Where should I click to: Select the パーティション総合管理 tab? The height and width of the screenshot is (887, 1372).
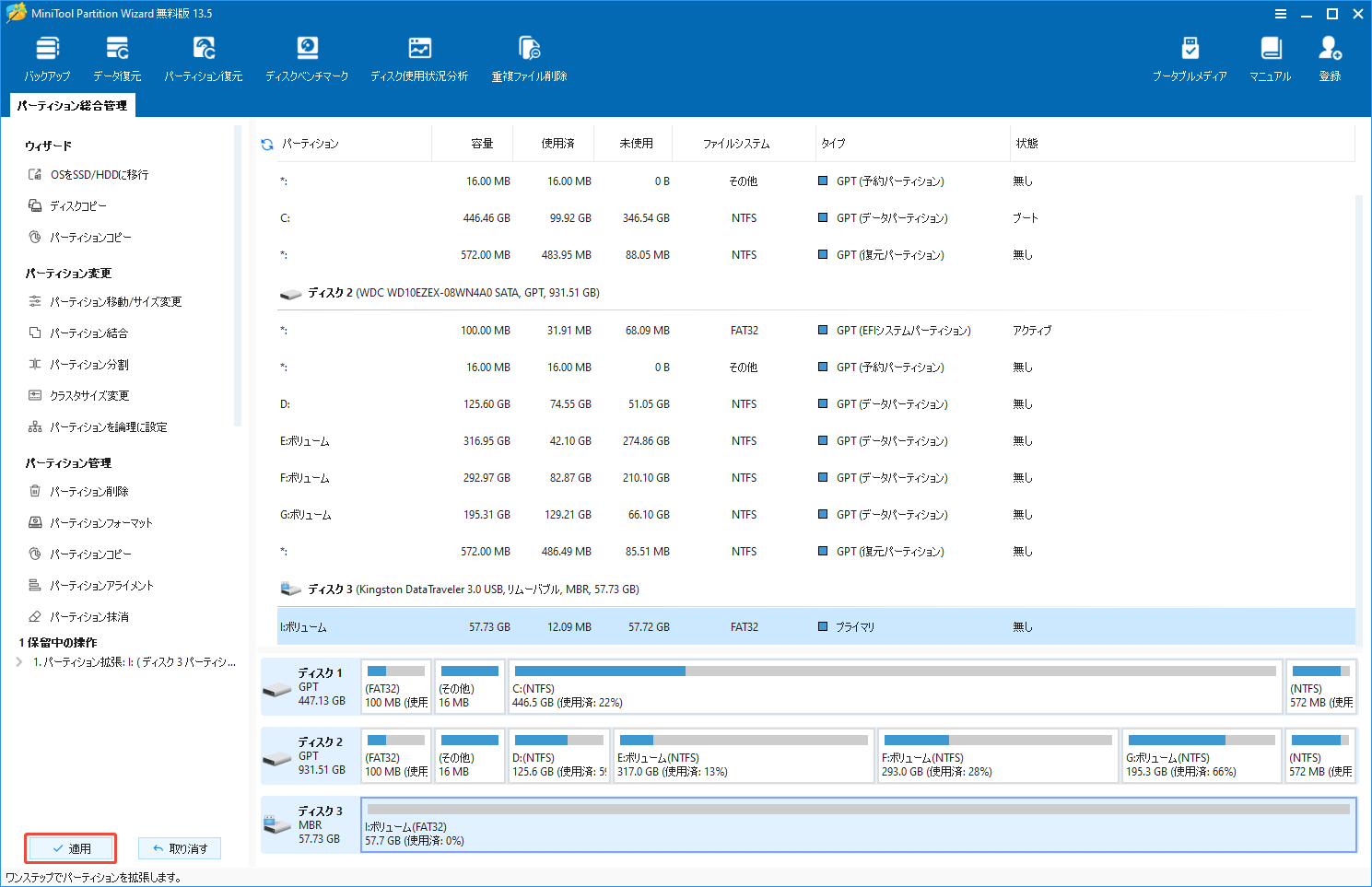click(x=71, y=104)
